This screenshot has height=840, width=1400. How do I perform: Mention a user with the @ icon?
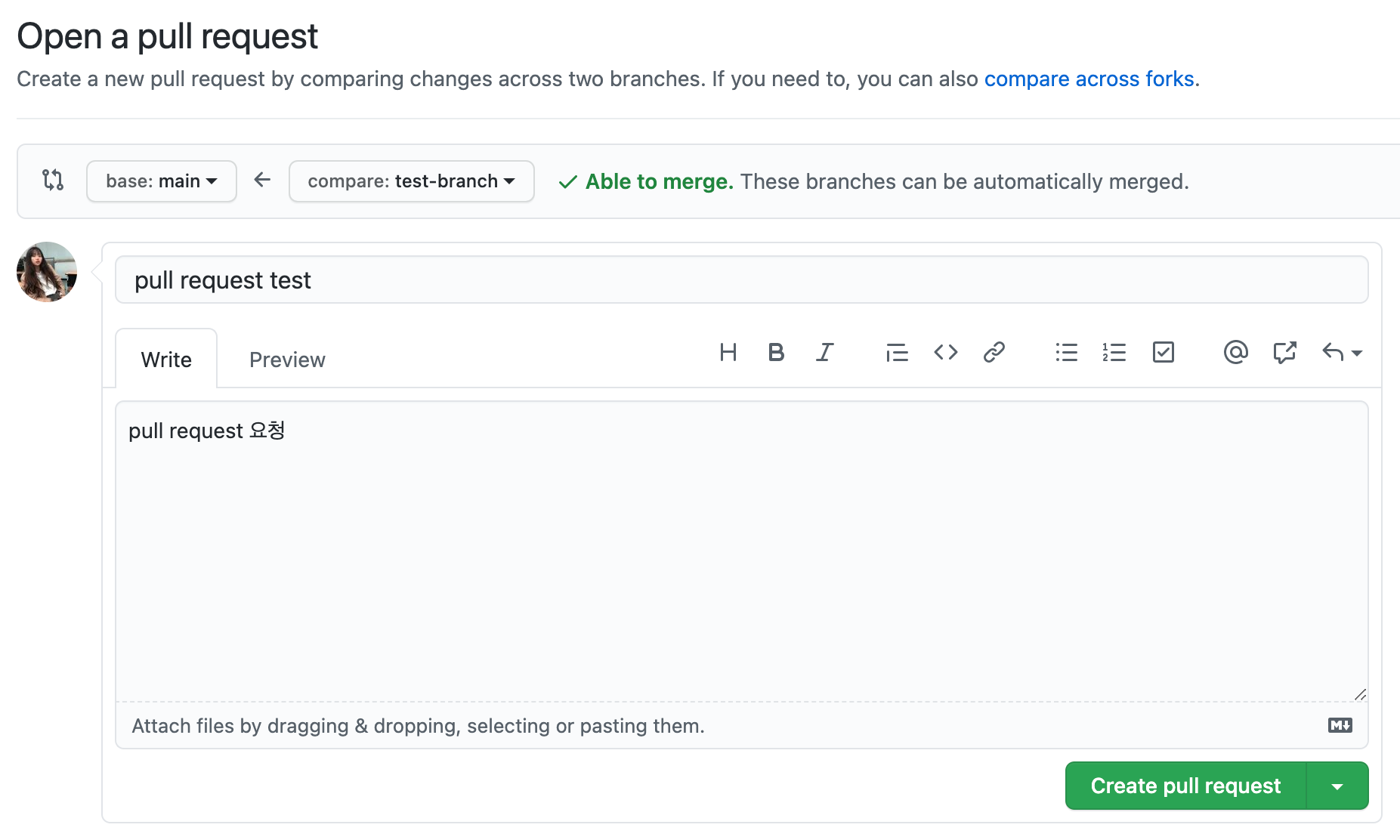pyautogui.click(x=1235, y=352)
